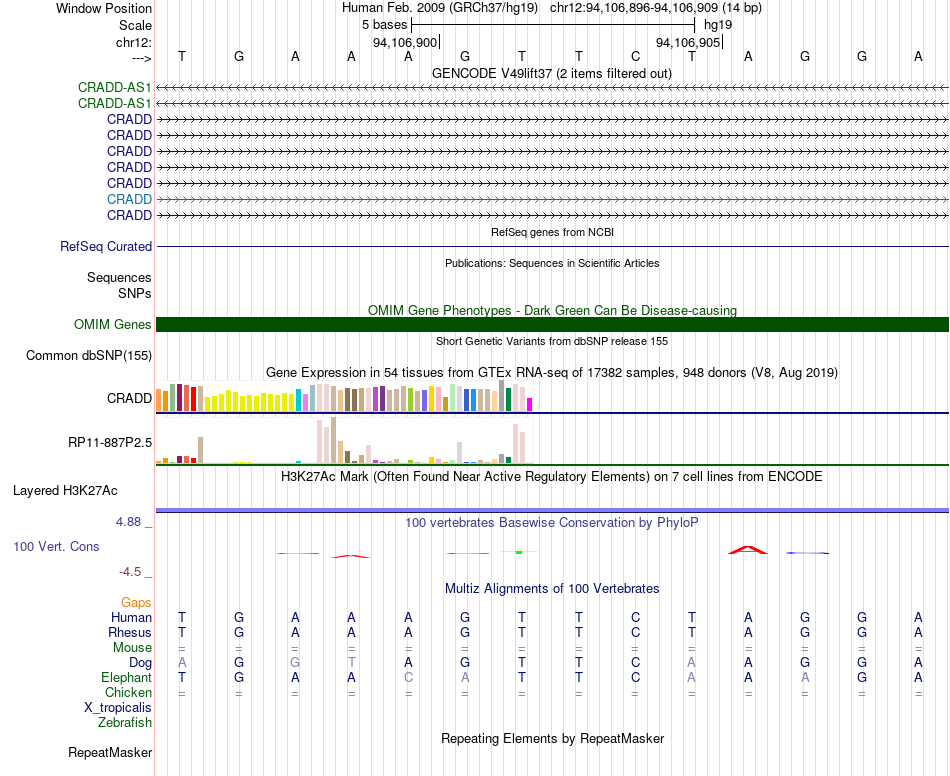Click the 94,106,905 position marker
This screenshot has height=776, width=950.
688,42
